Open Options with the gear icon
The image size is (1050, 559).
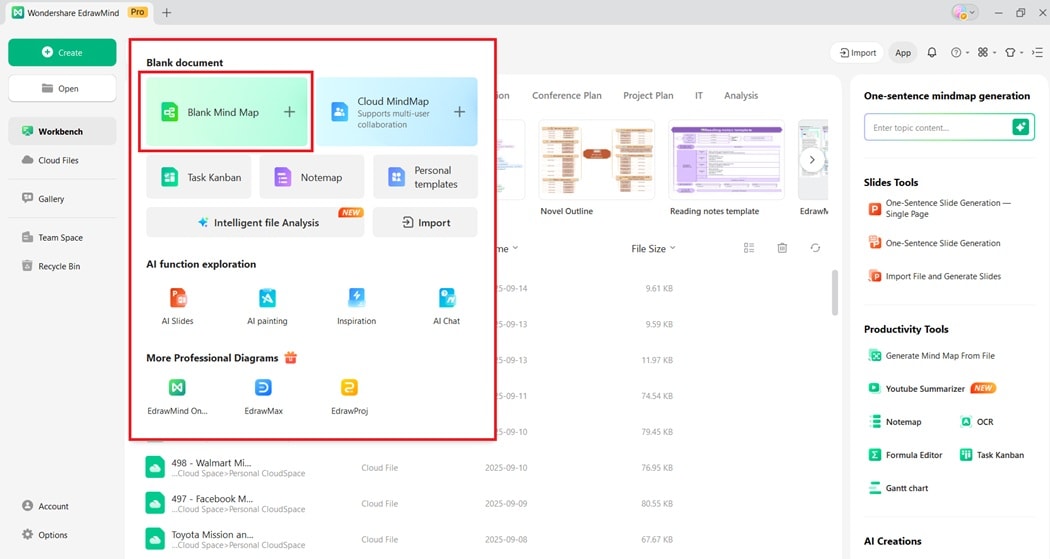(x=45, y=535)
